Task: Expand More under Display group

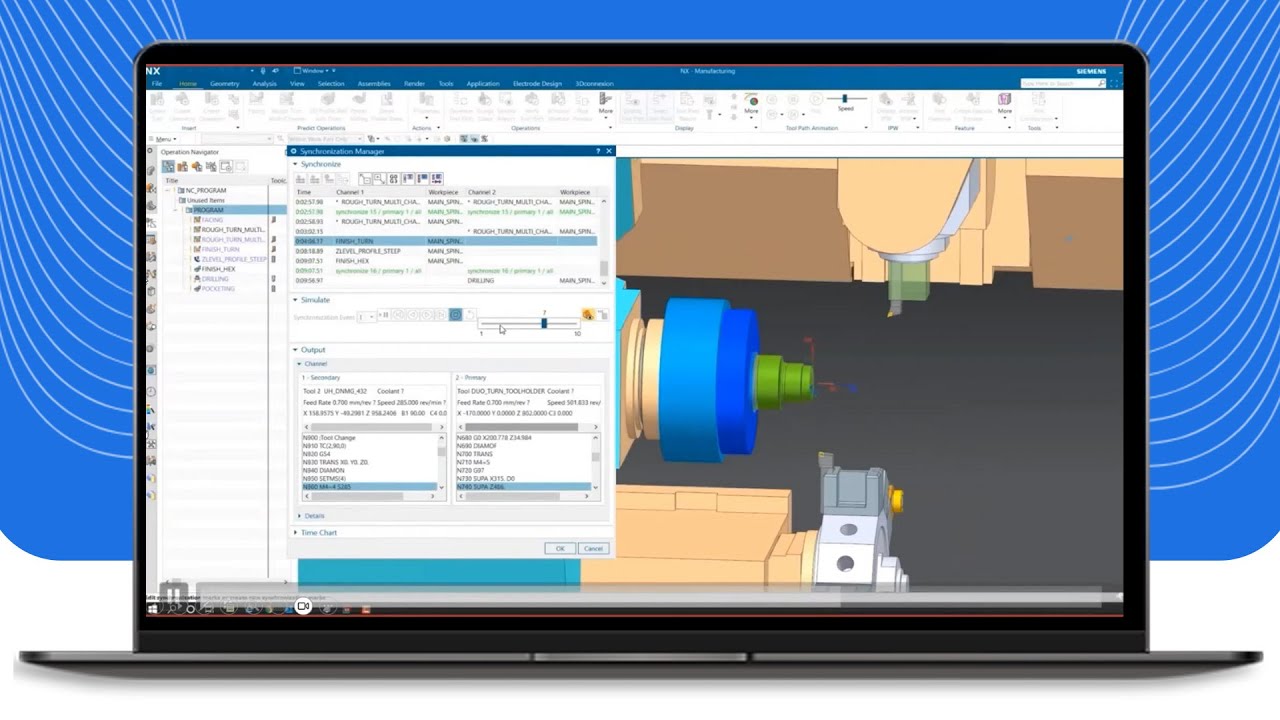Action: point(751,104)
